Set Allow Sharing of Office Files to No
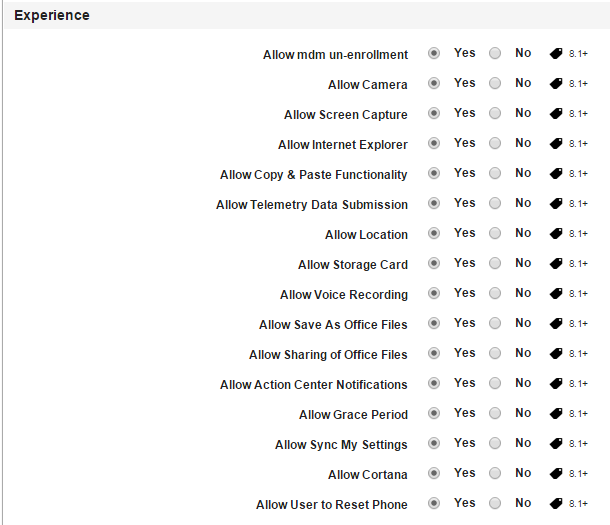This screenshot has height=525, width=610. pos(495,353)
